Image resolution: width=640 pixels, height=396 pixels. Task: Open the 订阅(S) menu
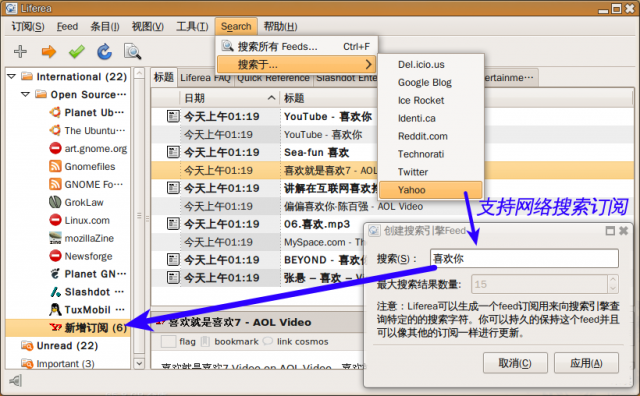28,27
